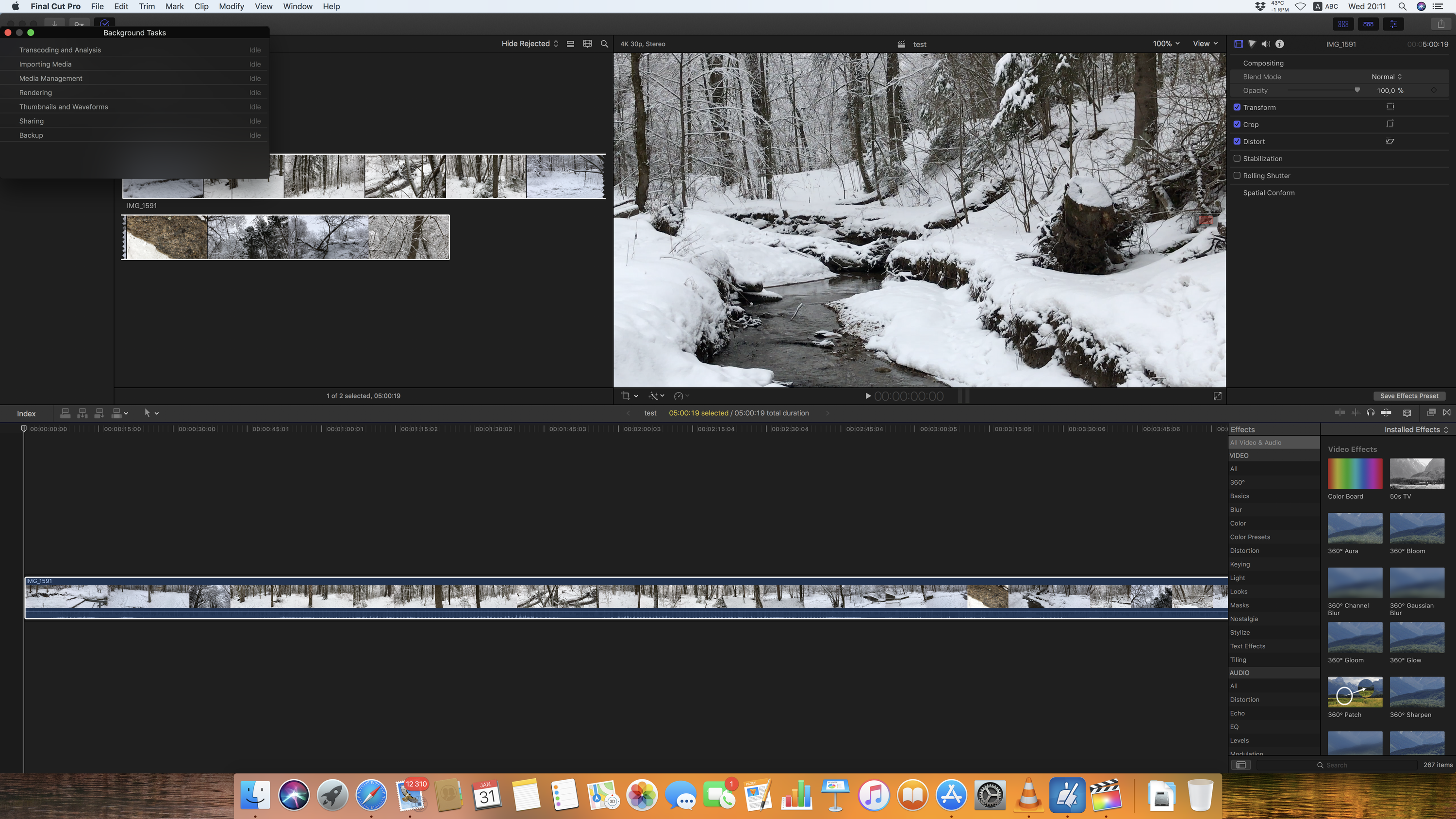Enable the Rolling Shutter checkbox
1456x819 pixels.
(x=1237, y=175)
